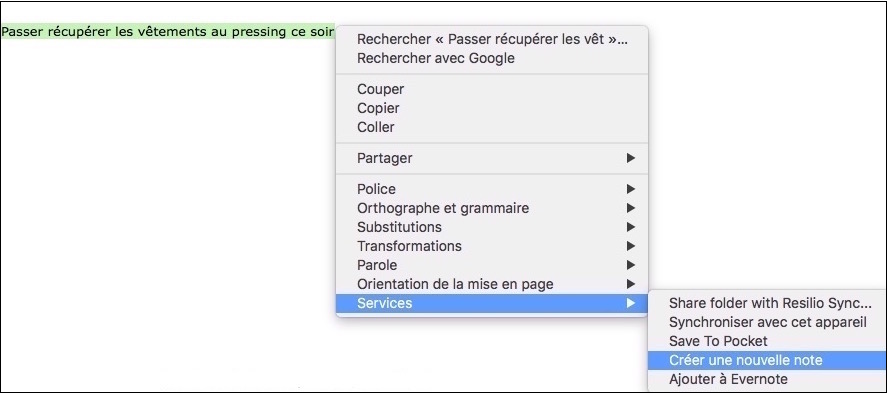Select Copier menu item
This screenshot has height=393, width=887.
(x=492, y=108)
